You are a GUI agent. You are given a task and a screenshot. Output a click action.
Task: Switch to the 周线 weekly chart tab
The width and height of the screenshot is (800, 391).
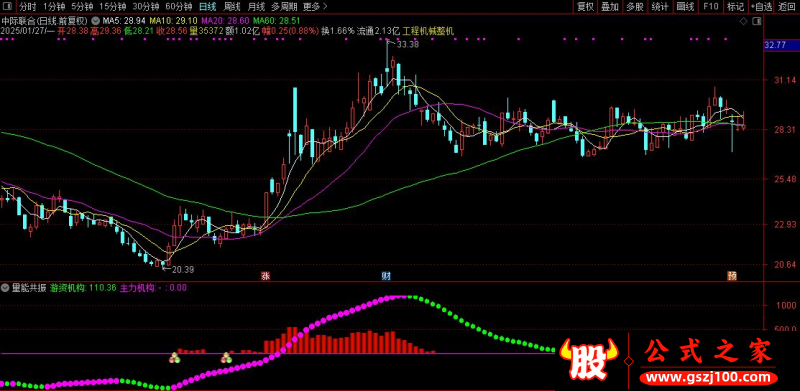coord(232,7)
